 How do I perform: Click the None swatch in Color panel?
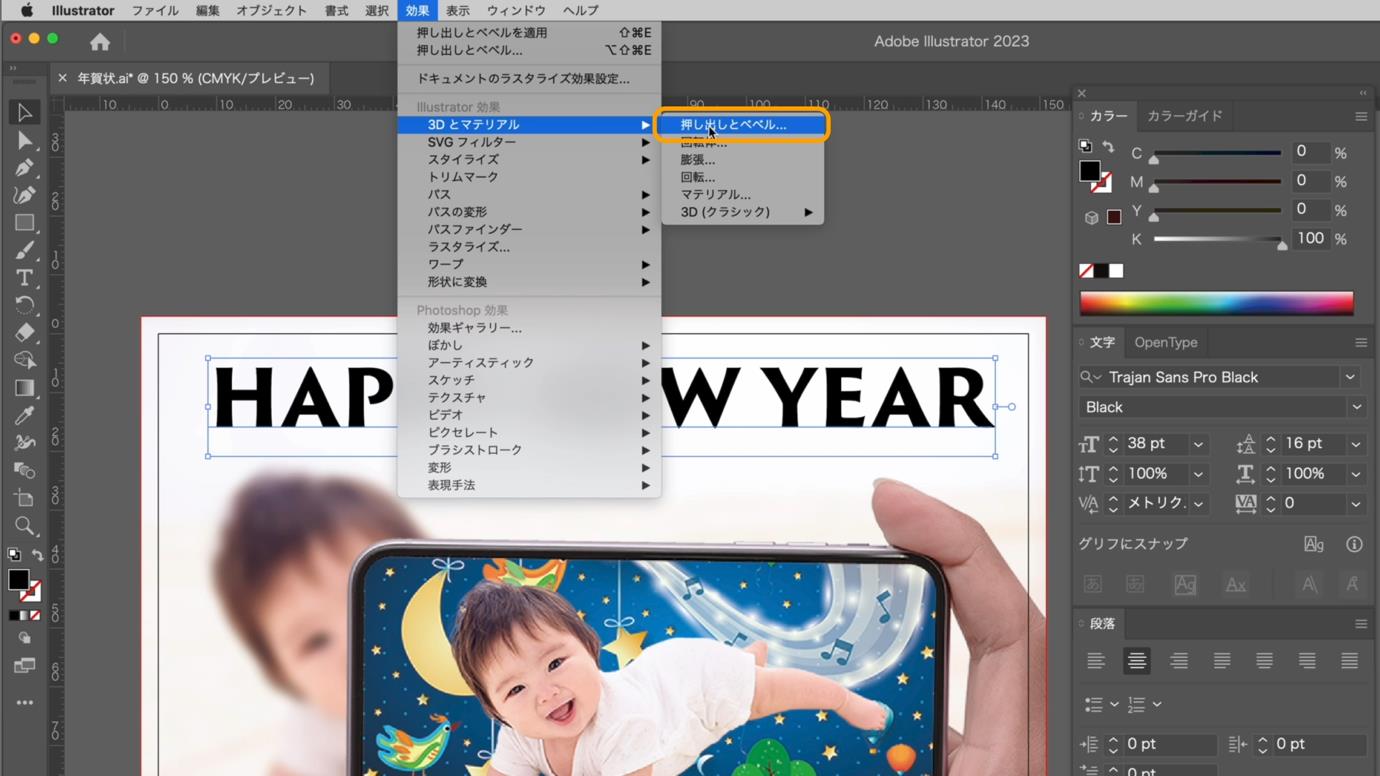pos(1086,271)
